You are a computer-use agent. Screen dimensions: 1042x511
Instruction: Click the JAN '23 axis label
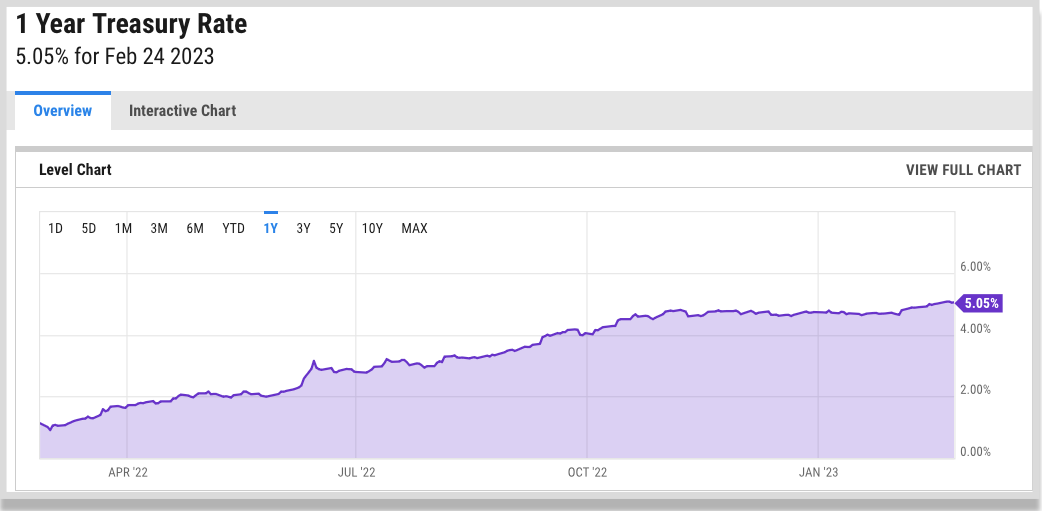819,472
